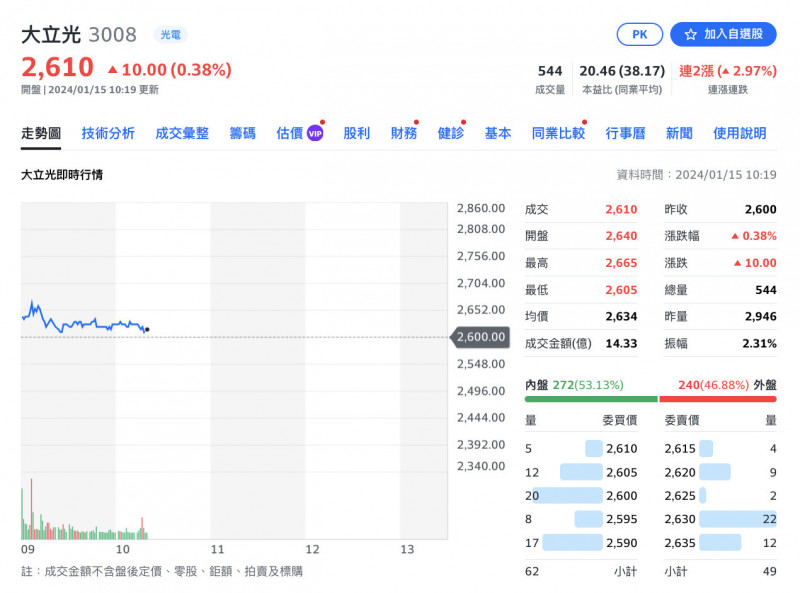Click the 昨收 2,600 value
The height and width of the screenshot is (593, 800).
(x=761, y=209)
